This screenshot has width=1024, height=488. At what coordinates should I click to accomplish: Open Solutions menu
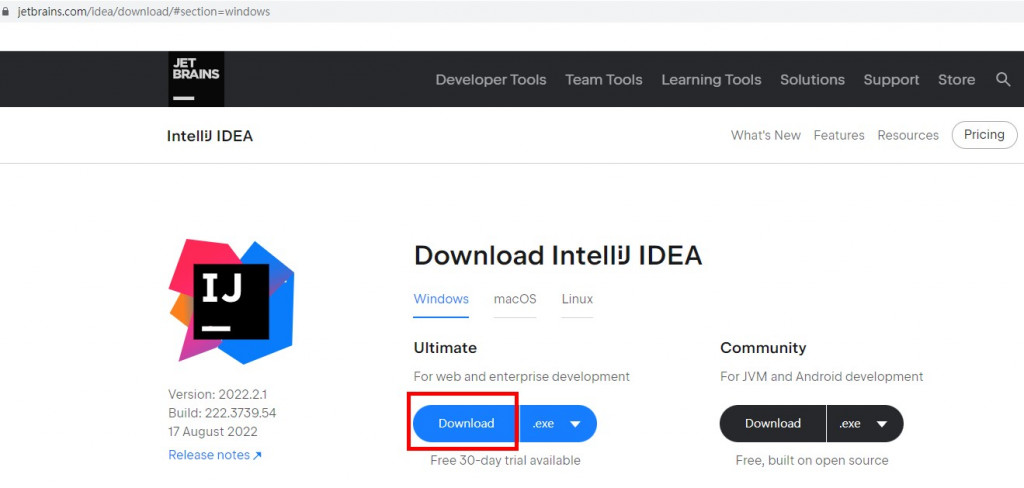[812, 80]
